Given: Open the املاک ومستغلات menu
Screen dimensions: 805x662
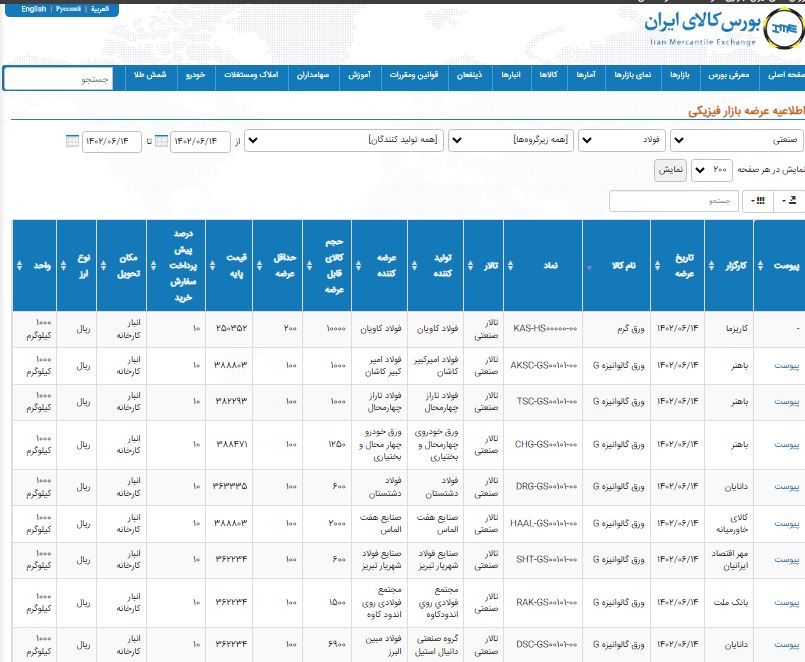Looking at the screenshot, I should pos(251,75).
